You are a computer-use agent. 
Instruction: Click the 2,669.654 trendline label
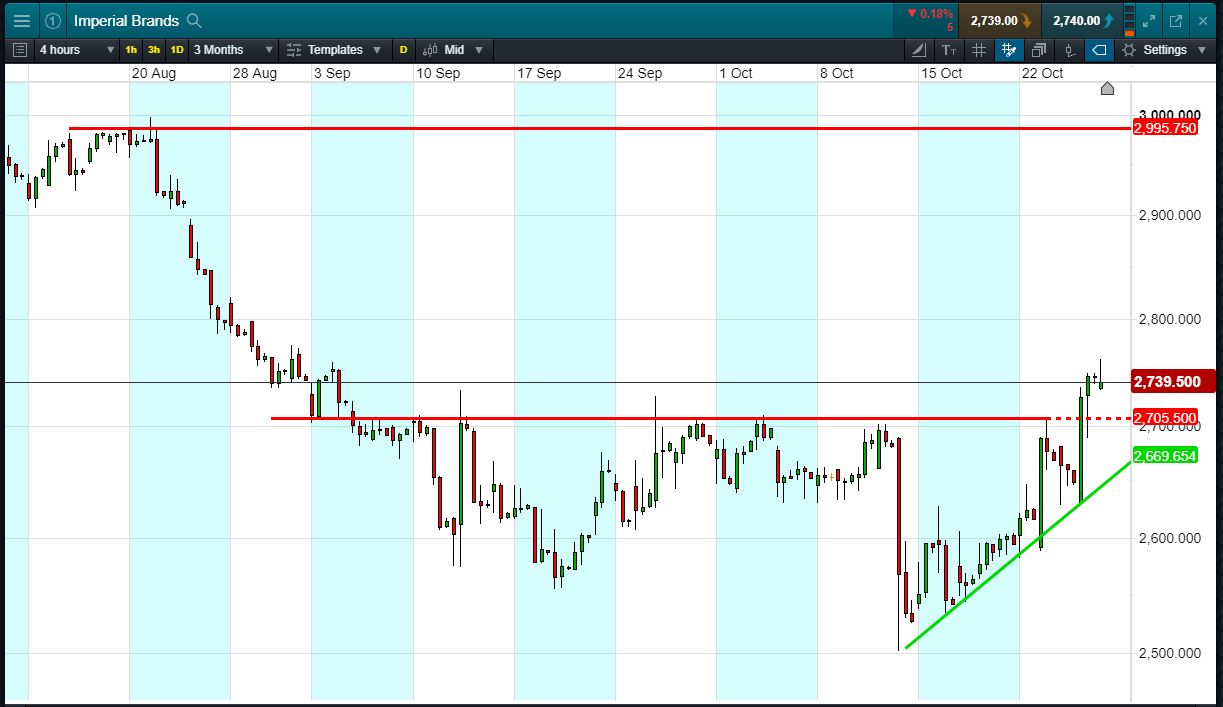[1165, 456]
